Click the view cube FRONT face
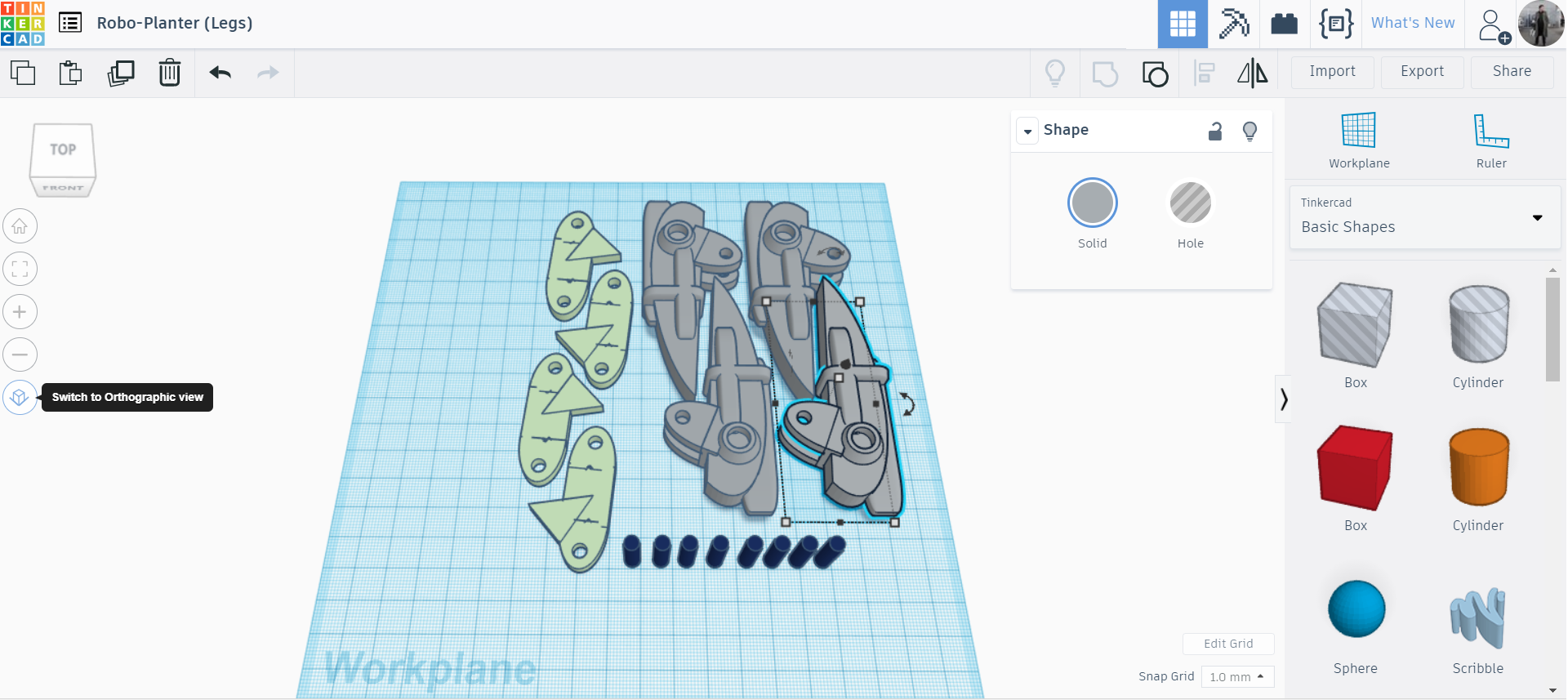 [x=63, y=188]
